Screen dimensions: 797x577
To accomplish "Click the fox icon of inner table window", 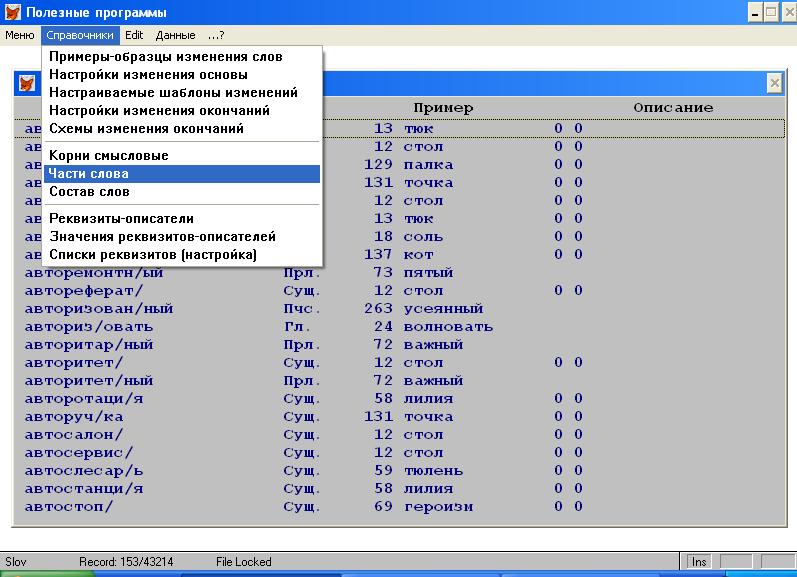I will click(x=27, y=83).
